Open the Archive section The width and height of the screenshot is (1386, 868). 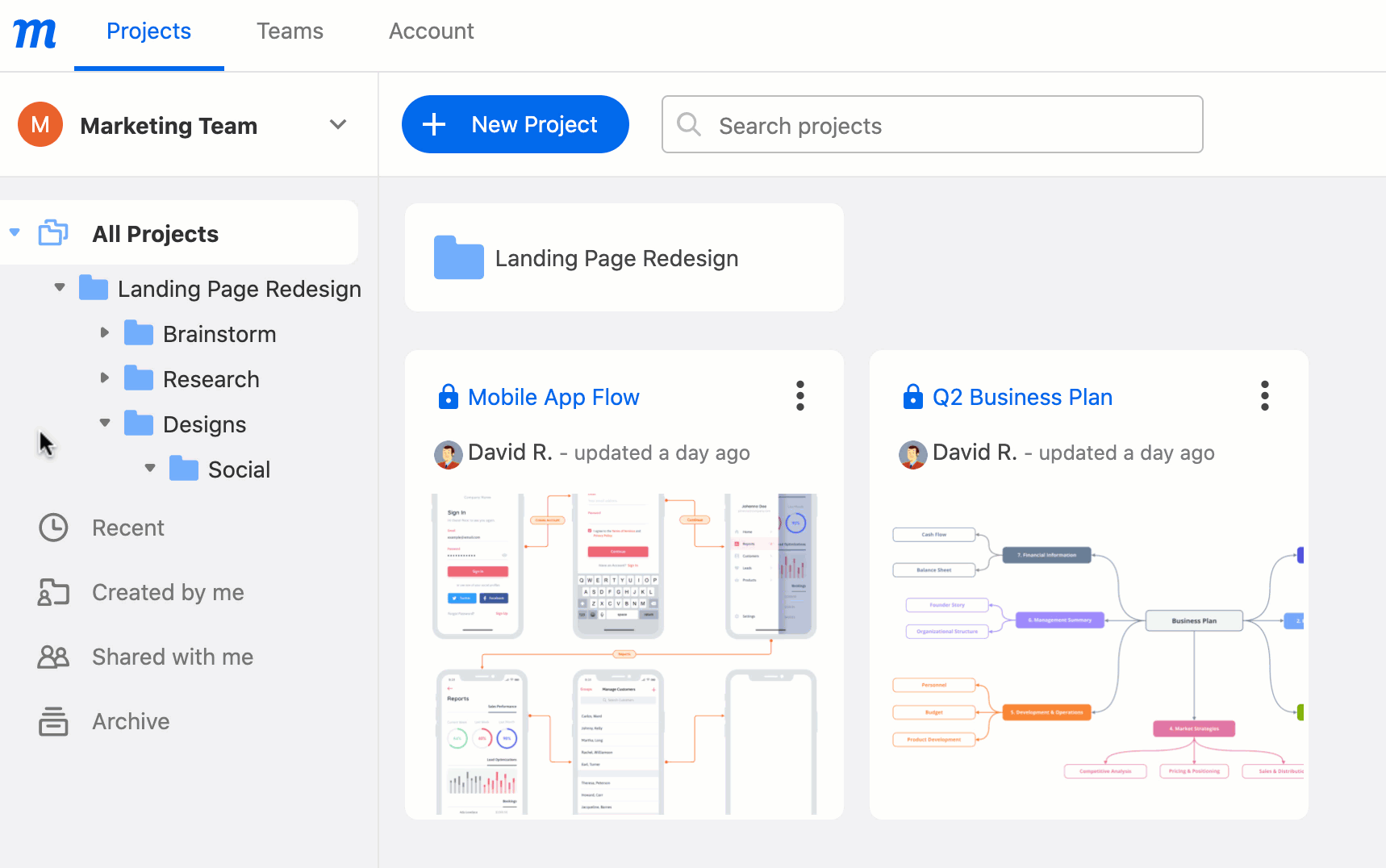click(x=130, y=721)
